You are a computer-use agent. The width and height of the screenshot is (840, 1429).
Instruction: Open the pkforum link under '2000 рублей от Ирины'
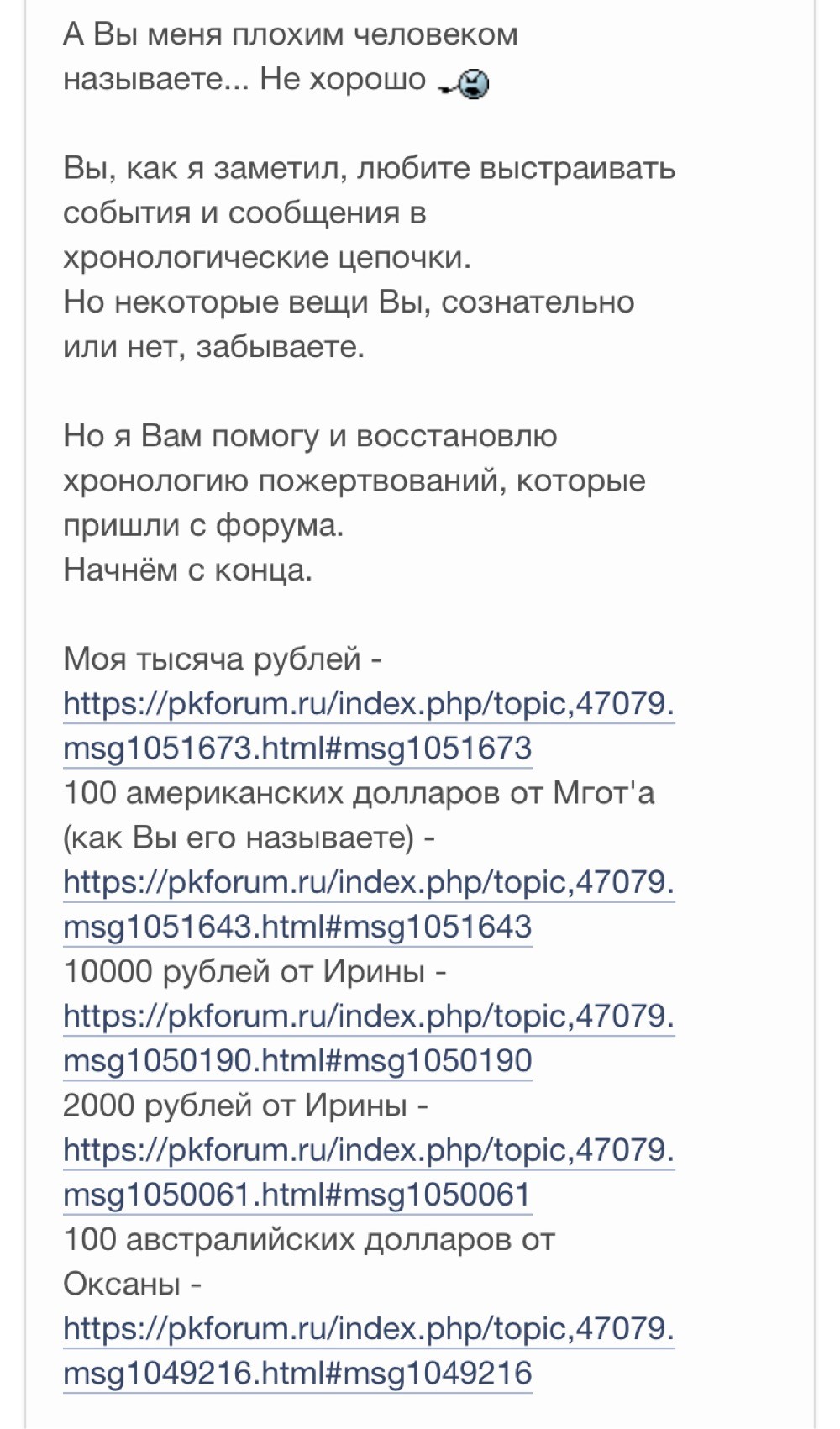click(x=369, y=1149)
